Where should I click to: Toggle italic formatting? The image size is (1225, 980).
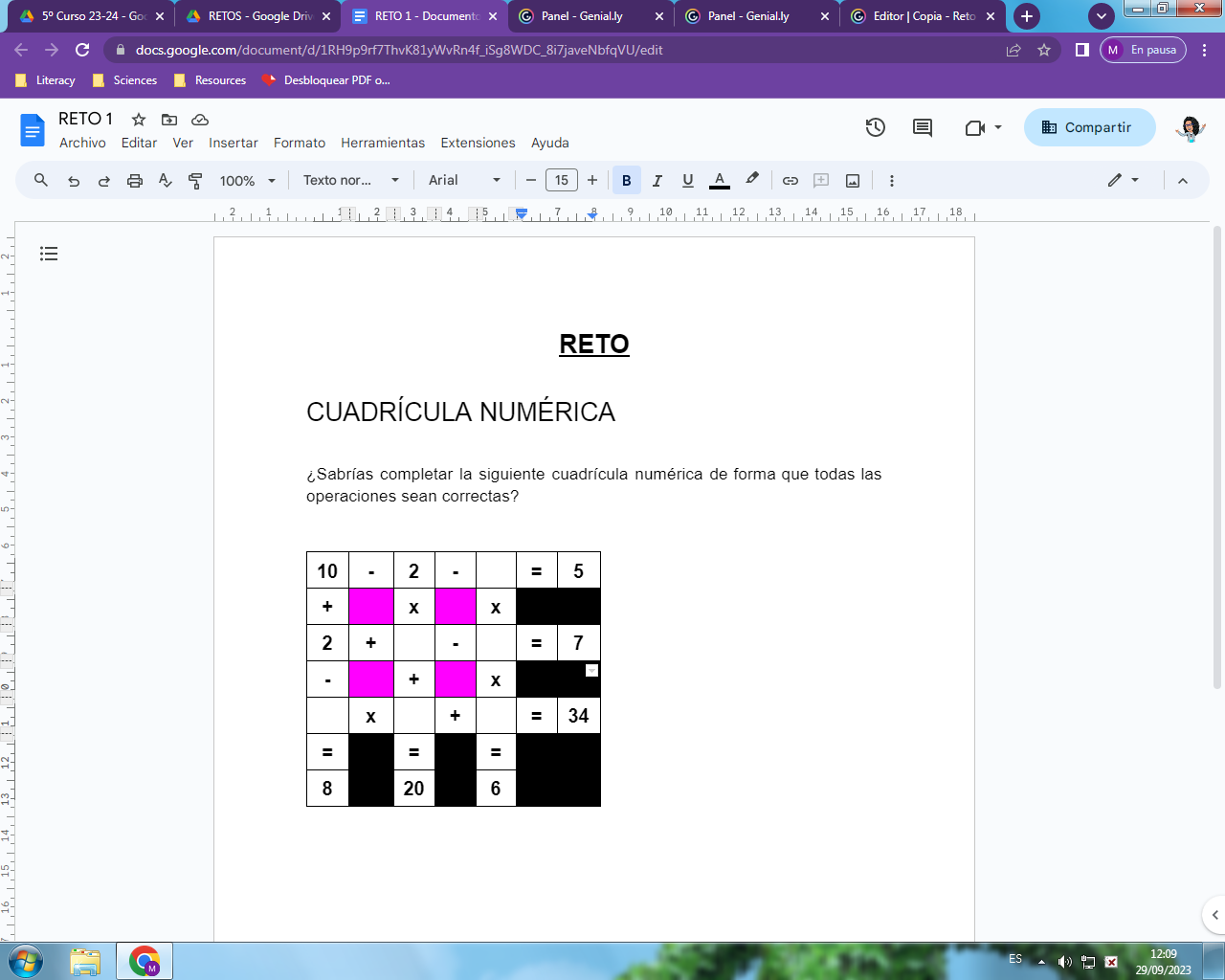coord(657,180)
